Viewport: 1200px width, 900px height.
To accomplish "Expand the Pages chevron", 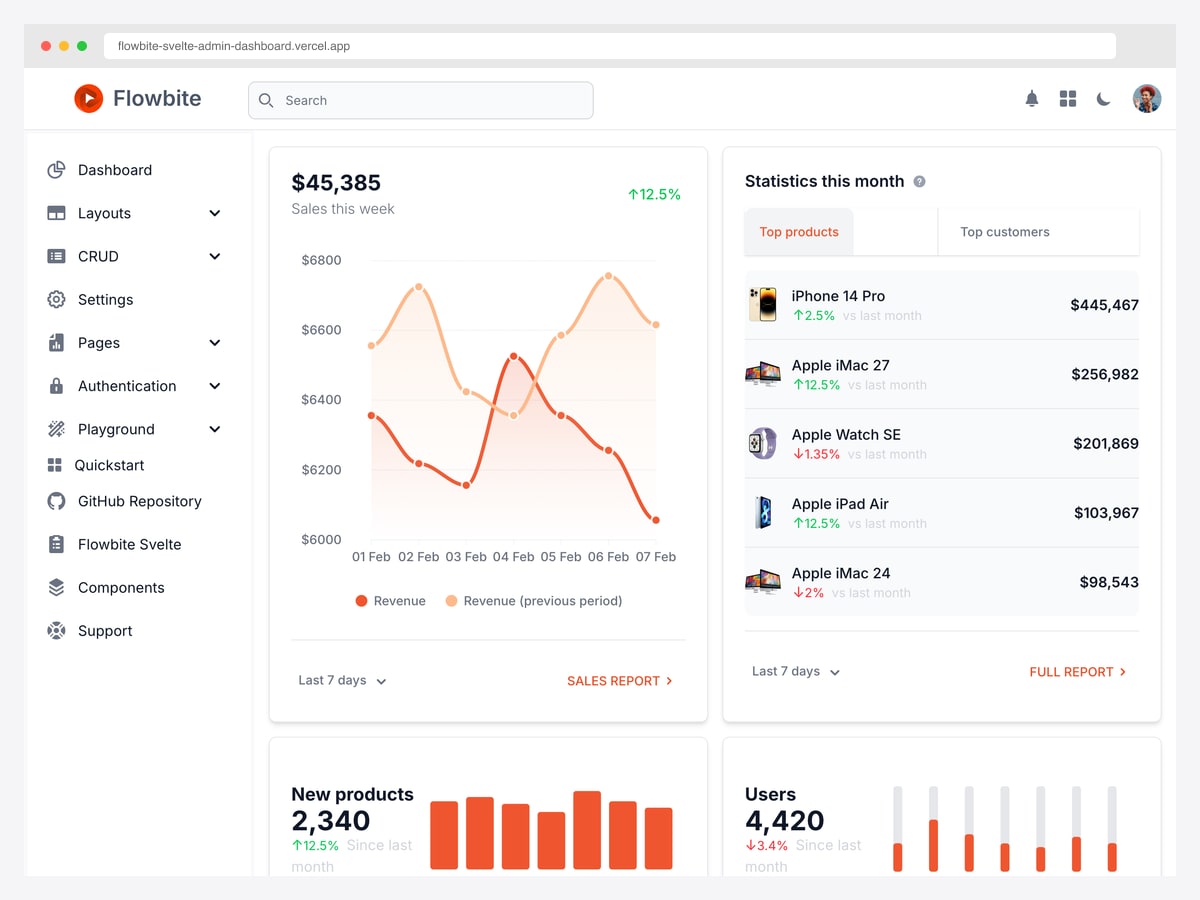I will (x=214, y=343).
